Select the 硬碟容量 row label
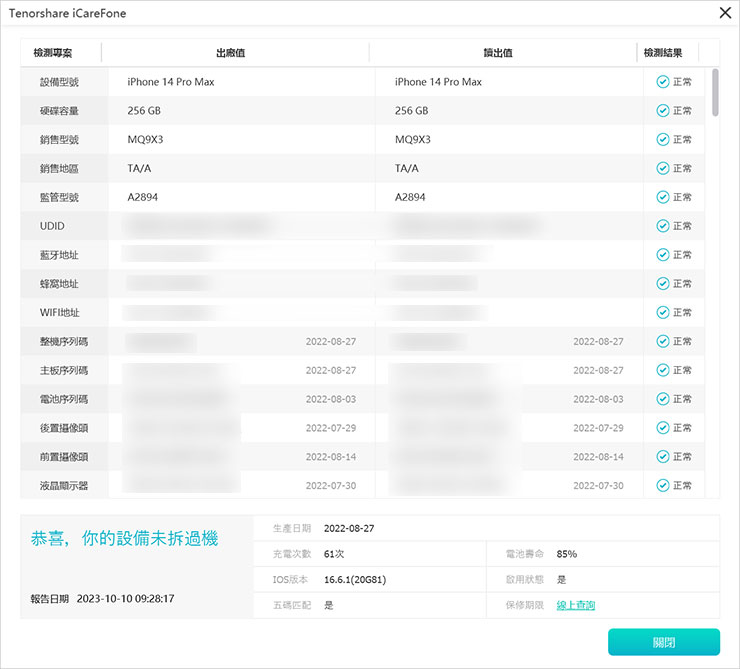The height and width of the screenshot is (669, 740). [59, 111]
